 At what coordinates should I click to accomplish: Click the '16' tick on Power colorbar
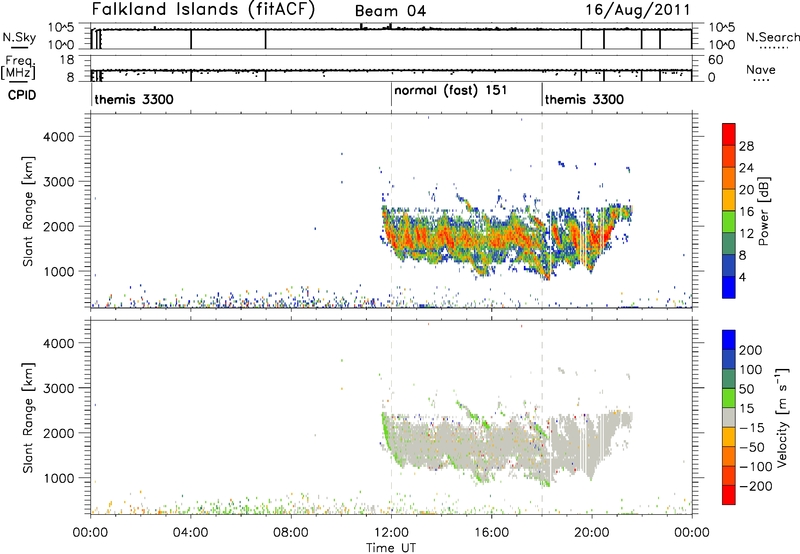pyautogui.click(x=746, y=212)
